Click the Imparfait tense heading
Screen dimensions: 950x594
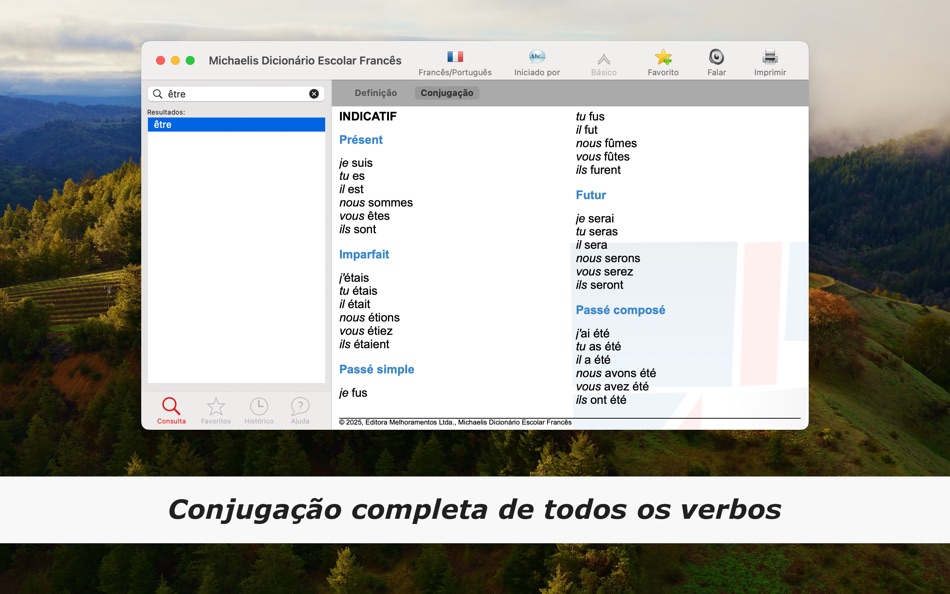[x=364, y=255]
